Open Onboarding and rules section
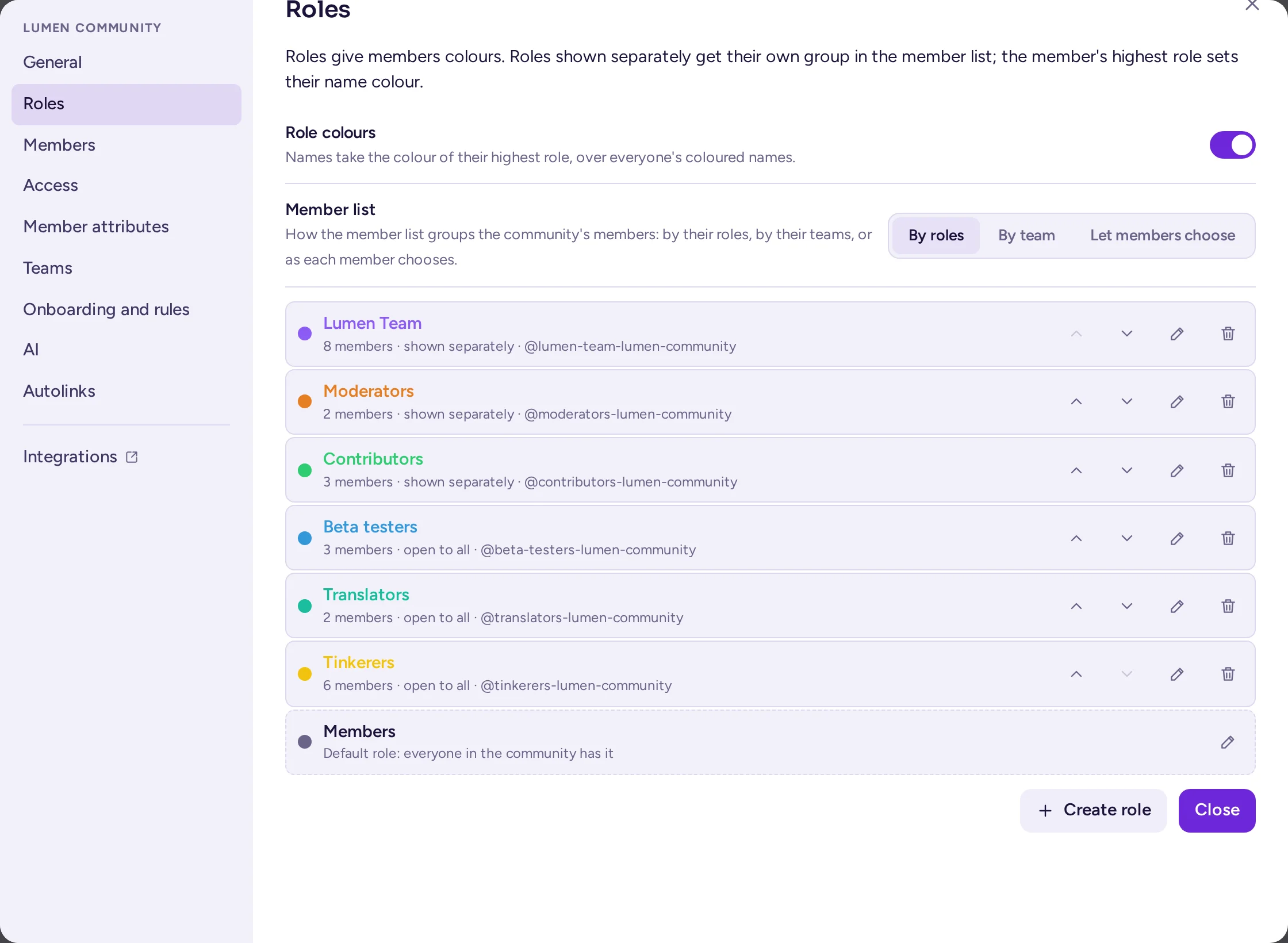The width and height of the screenshot is (1288, 943). pyautogui.click(x=126, y=309)
